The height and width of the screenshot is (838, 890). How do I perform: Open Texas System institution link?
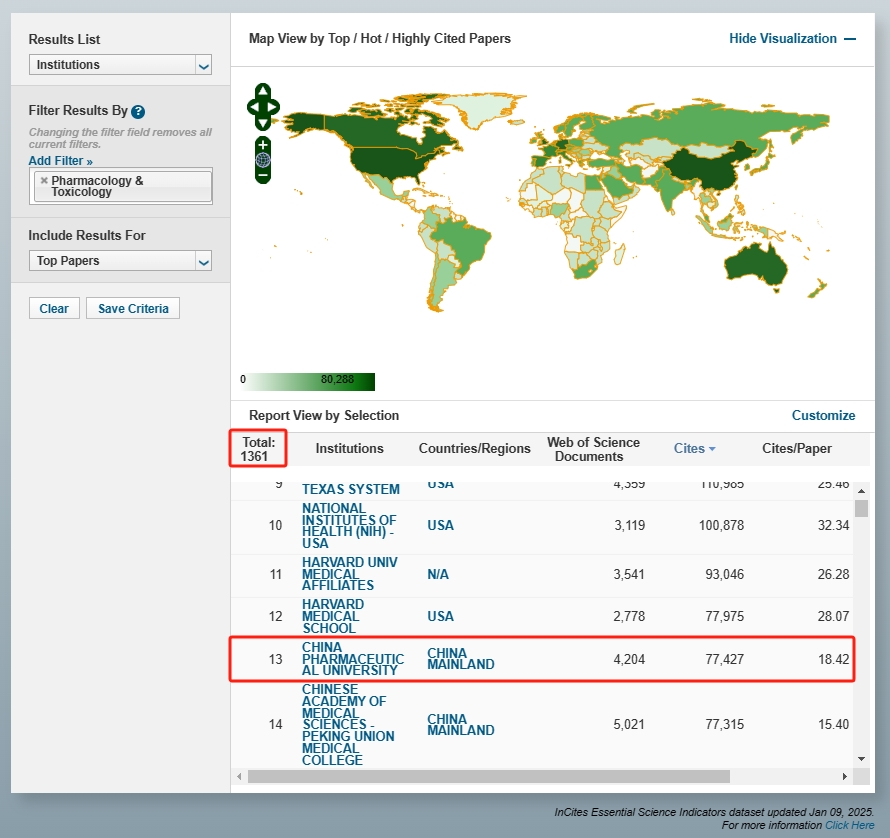(350, 489)
